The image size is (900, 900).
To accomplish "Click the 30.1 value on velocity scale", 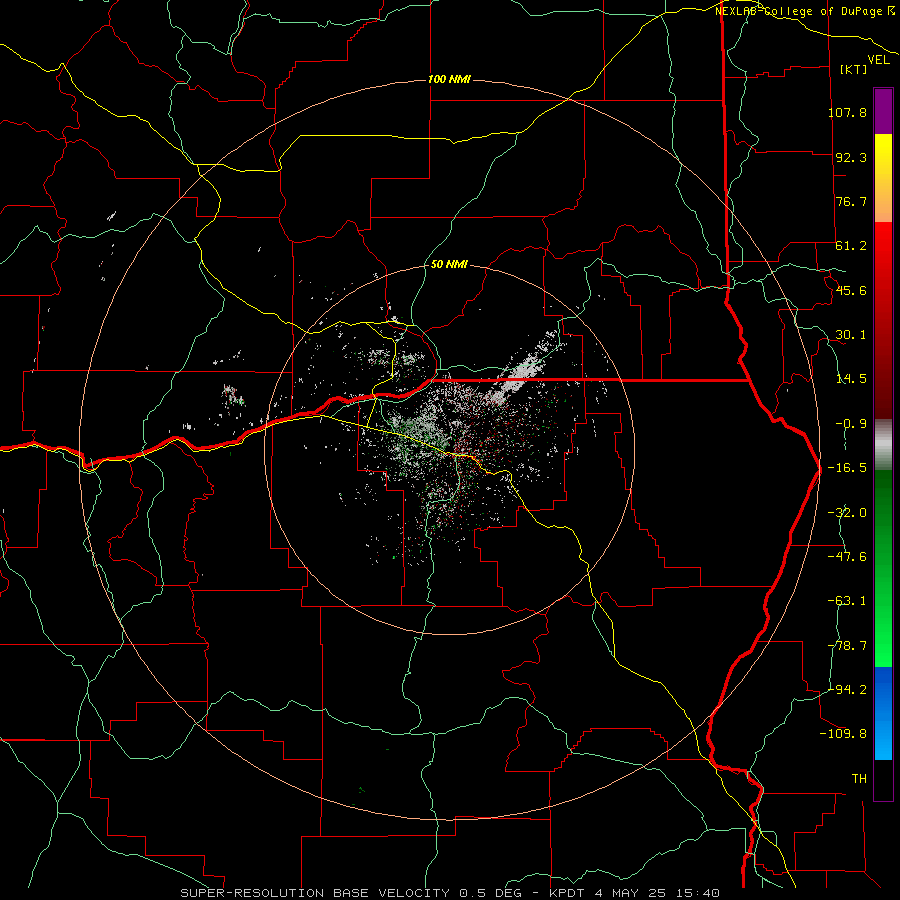I will (851, 335).
